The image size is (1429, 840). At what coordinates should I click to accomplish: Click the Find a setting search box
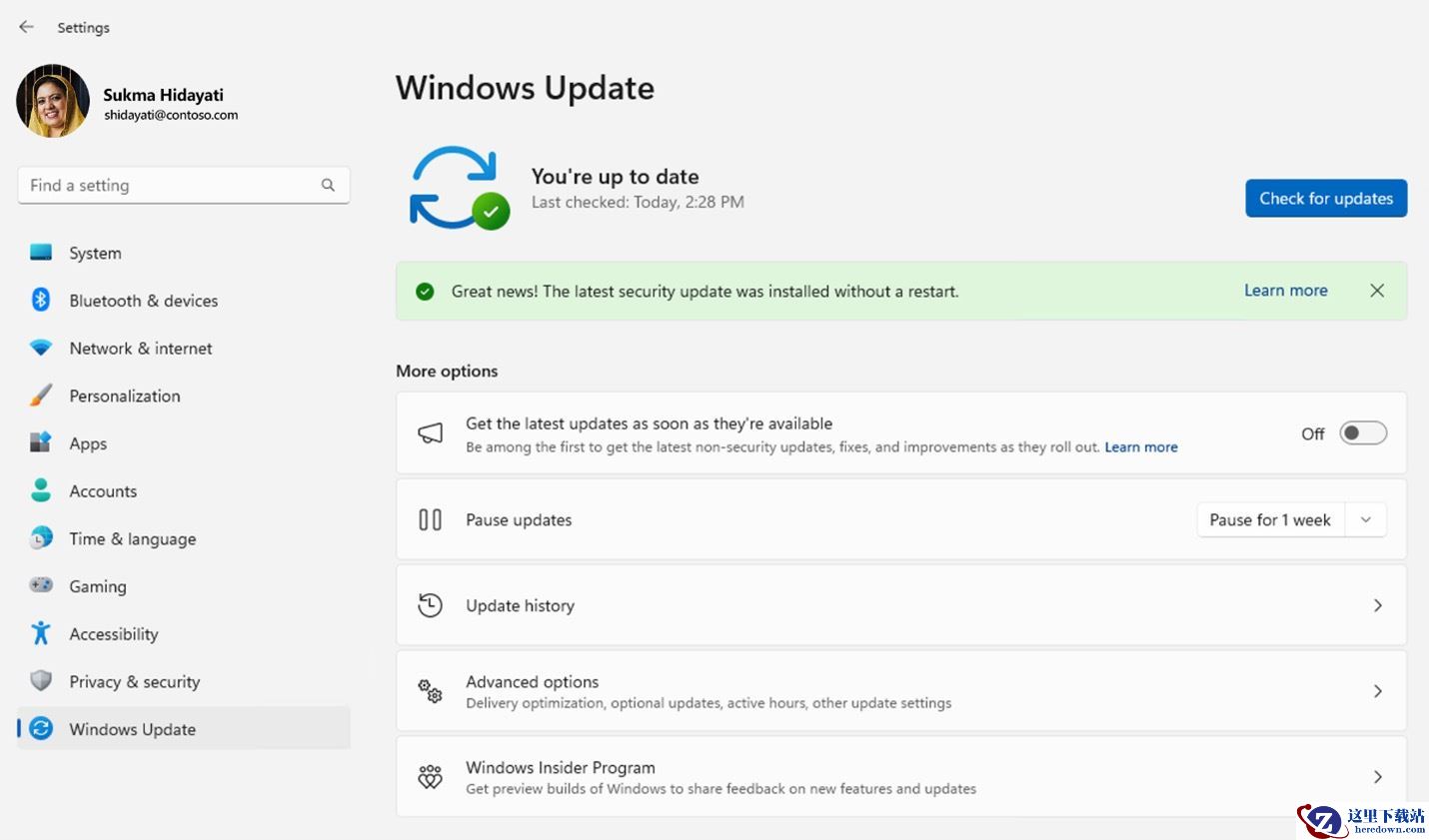(184, 185)
